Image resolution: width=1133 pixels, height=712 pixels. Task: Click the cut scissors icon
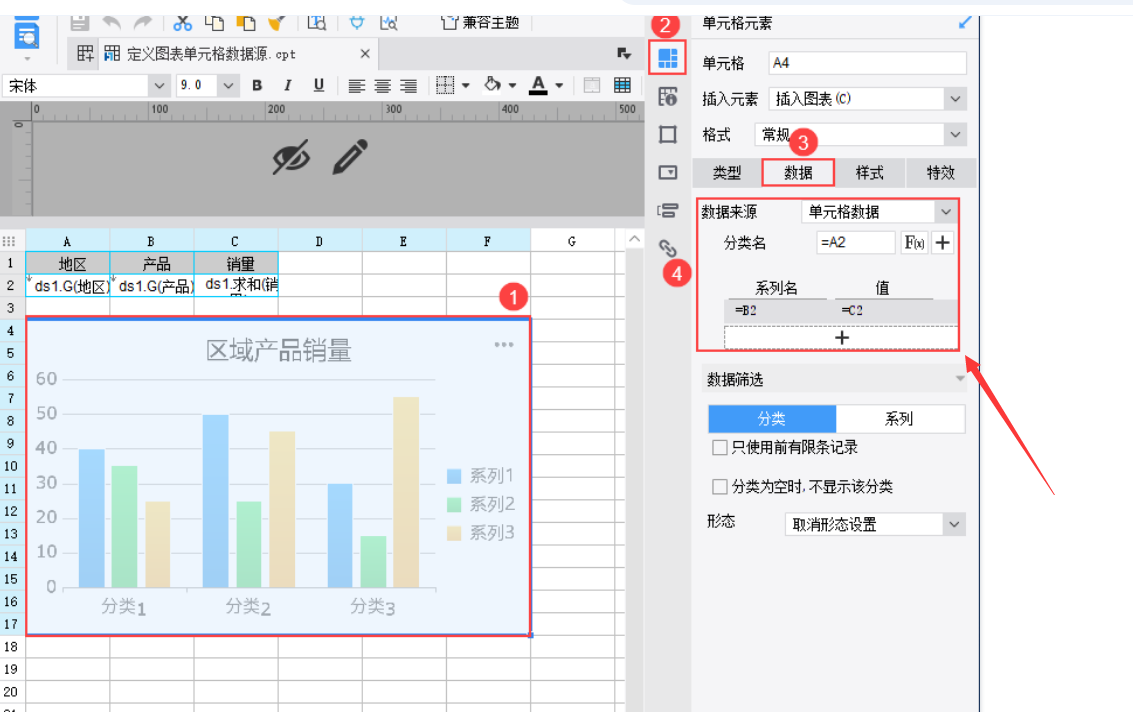pos(183,21)
